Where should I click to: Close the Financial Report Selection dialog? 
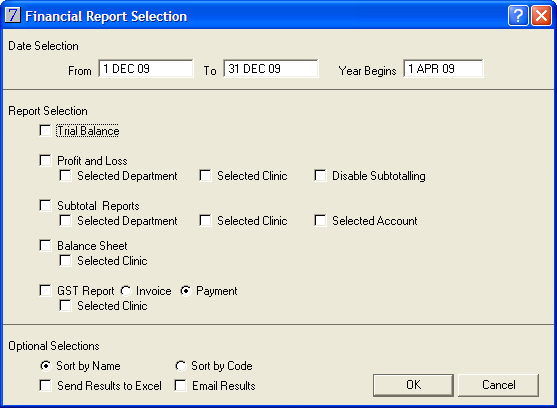[541, 16]
